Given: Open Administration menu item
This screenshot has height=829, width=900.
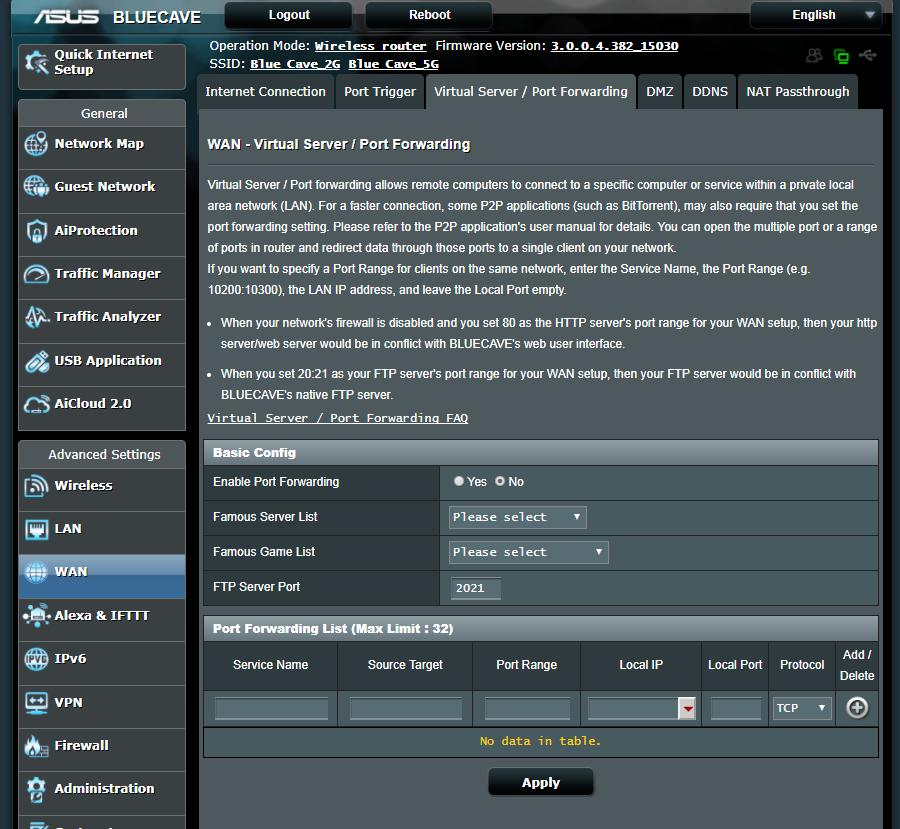Looking at the screenshot, I should [x=102, y=793].
